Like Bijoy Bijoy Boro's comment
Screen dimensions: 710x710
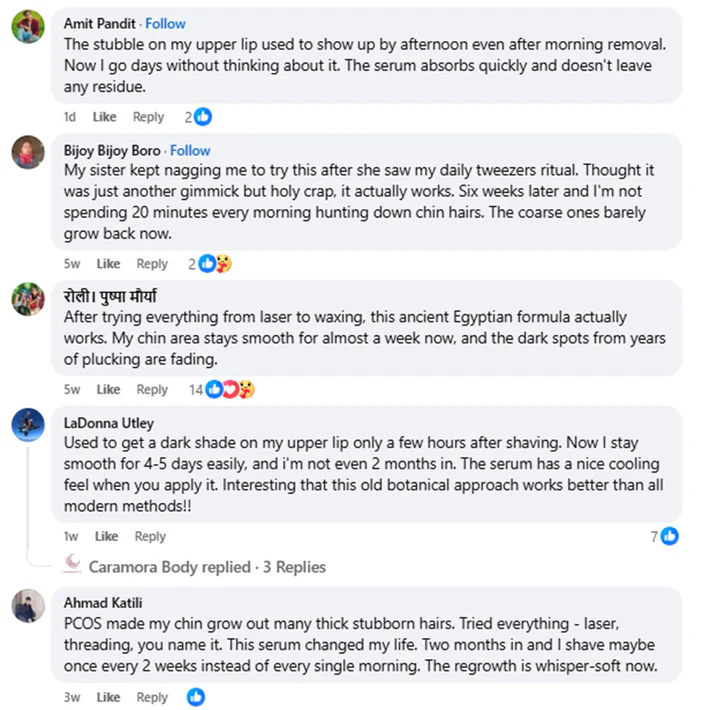pyautogui.click(x=108, y=264)
